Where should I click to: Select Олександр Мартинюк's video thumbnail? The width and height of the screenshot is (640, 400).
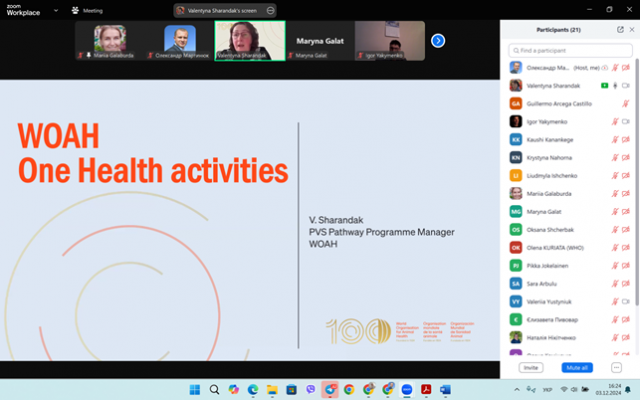click(180, 41)
